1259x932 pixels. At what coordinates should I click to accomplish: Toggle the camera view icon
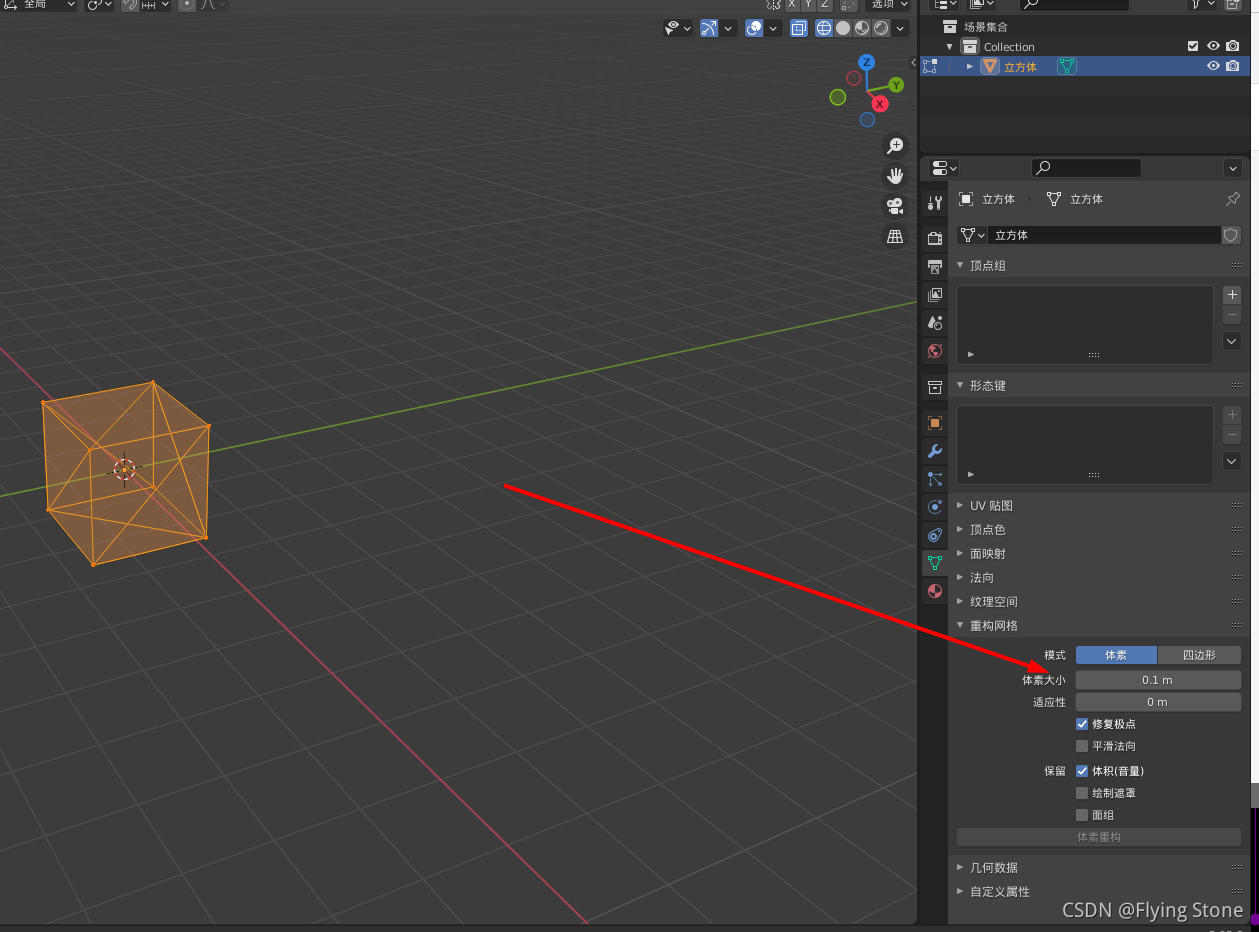[x=895, y=206]
